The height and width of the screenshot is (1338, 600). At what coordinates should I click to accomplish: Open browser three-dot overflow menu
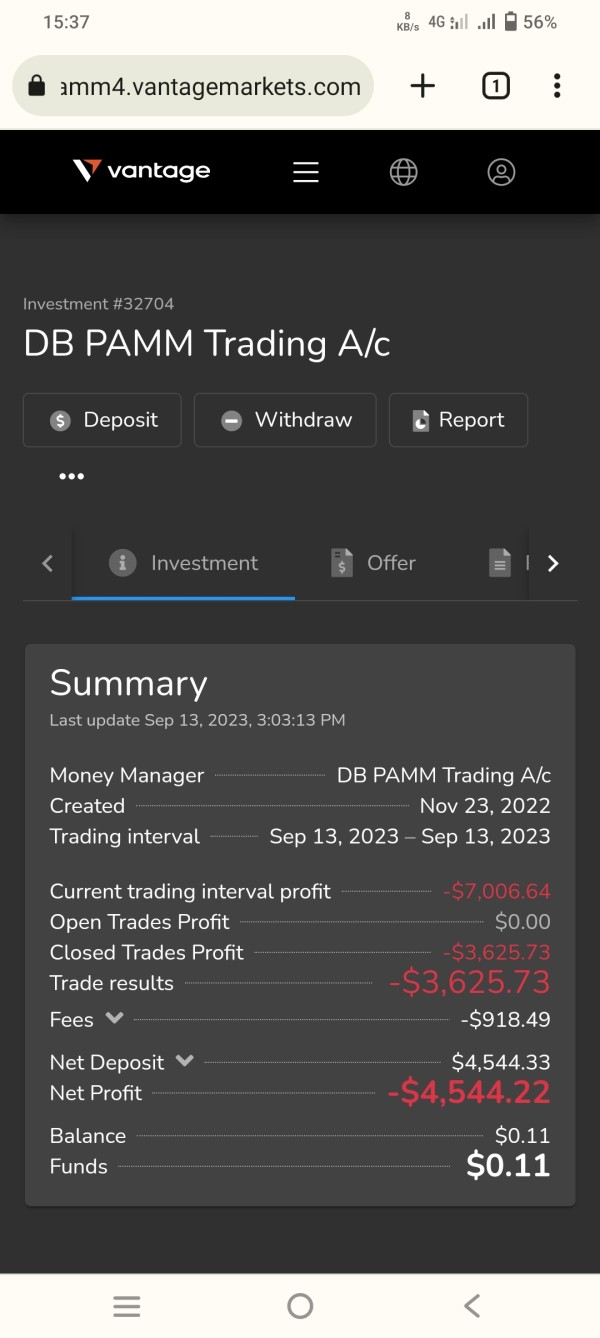(x=557, y=86)
